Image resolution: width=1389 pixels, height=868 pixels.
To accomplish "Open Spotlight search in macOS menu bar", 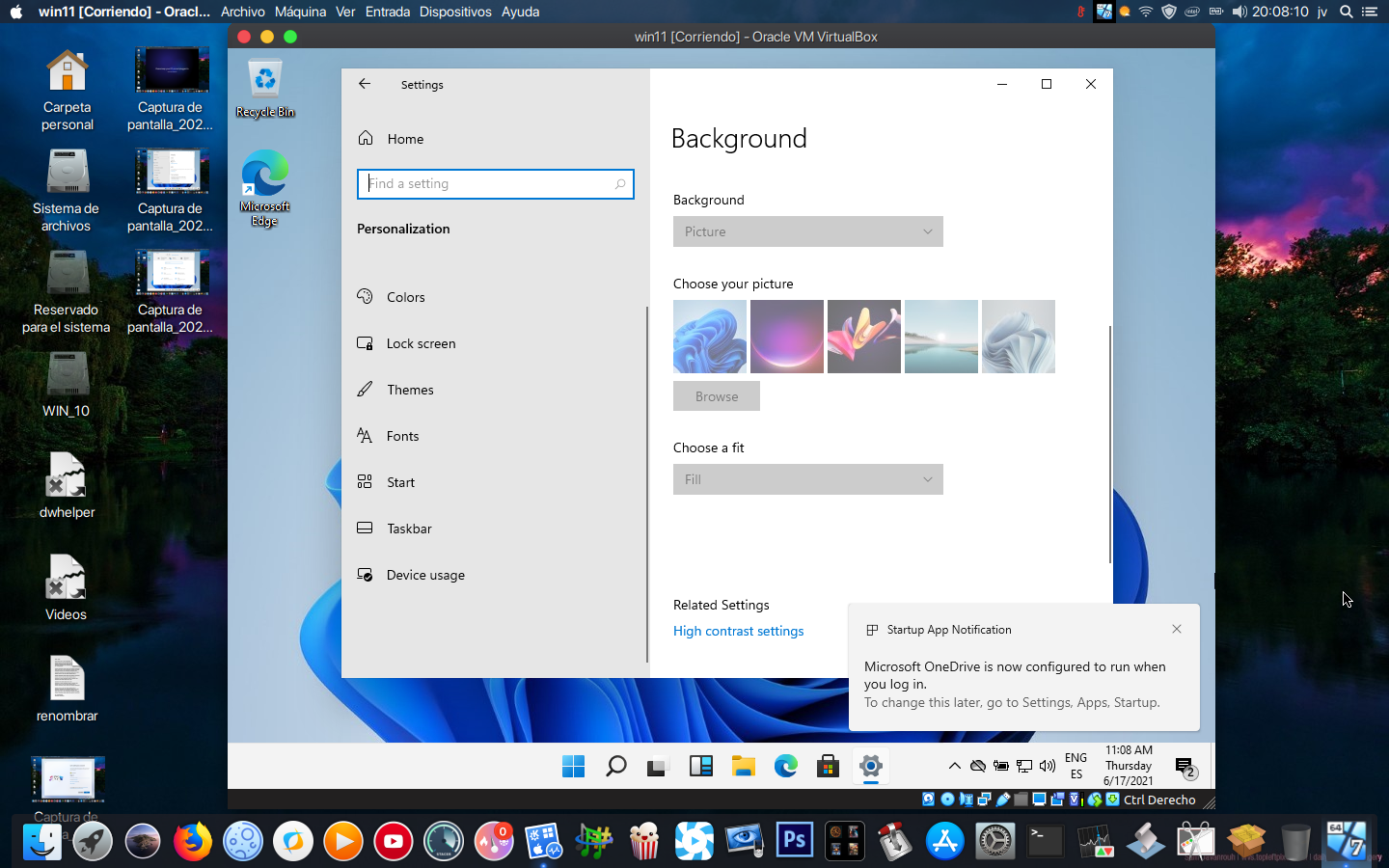I will point(1346,12).
